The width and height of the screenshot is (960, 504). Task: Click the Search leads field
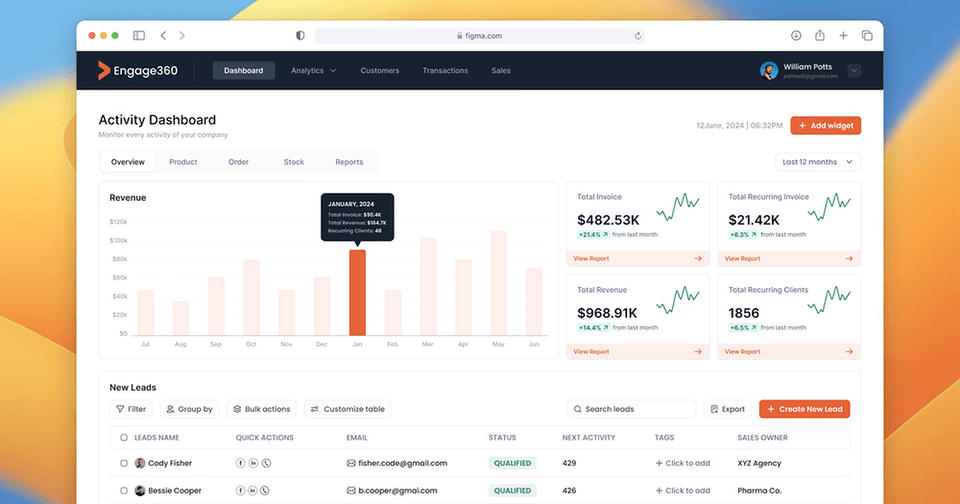[x=632, y=409]
